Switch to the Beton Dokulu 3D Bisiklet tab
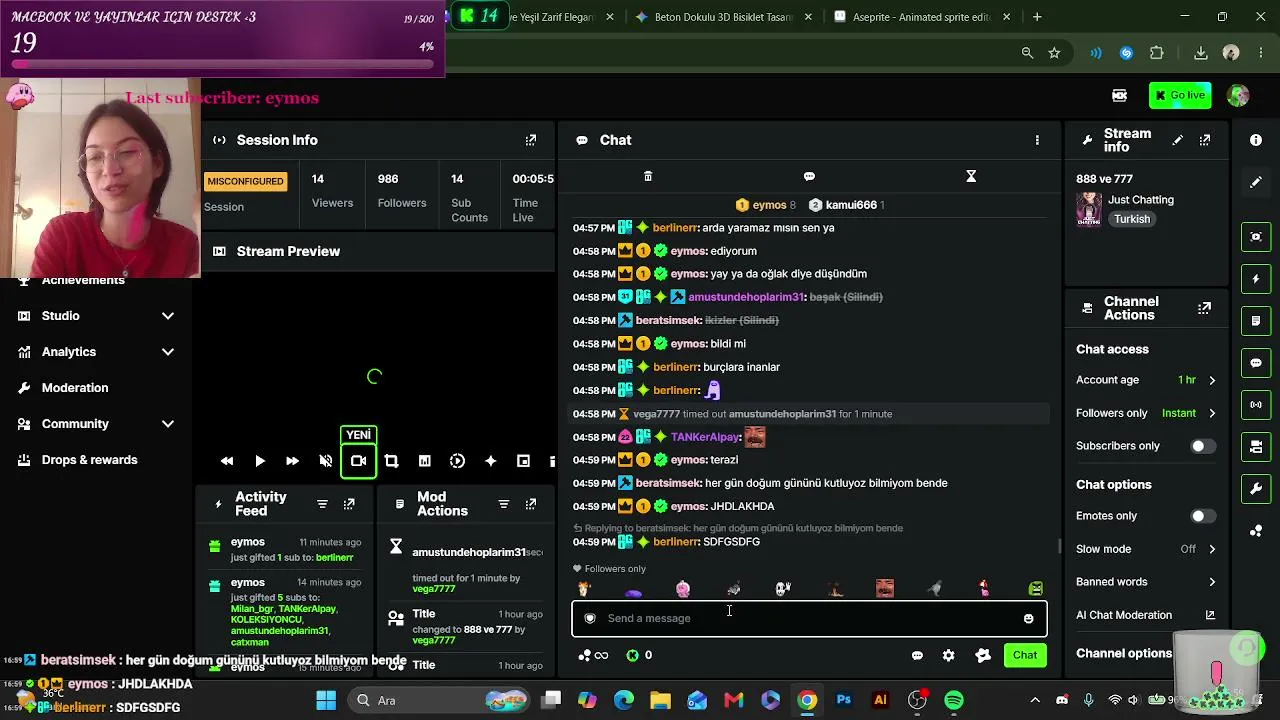 723,17
